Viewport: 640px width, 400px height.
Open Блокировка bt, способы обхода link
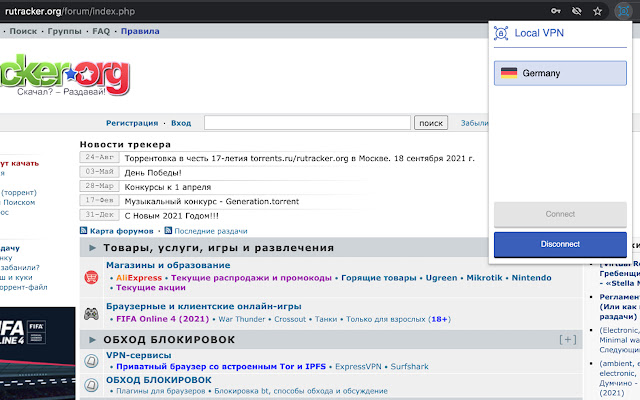point(301,391)
